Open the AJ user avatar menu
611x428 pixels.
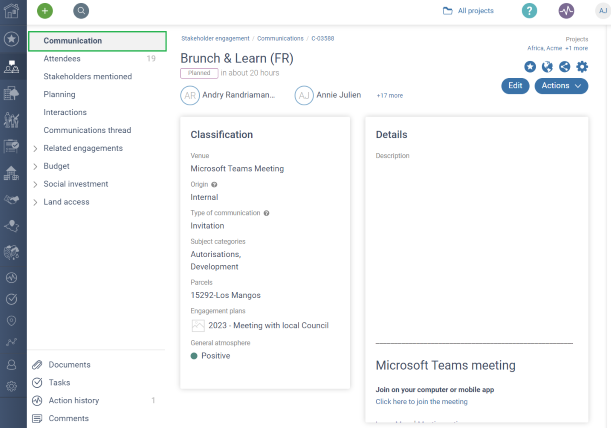pyautogui.click(x=602, y=11)
